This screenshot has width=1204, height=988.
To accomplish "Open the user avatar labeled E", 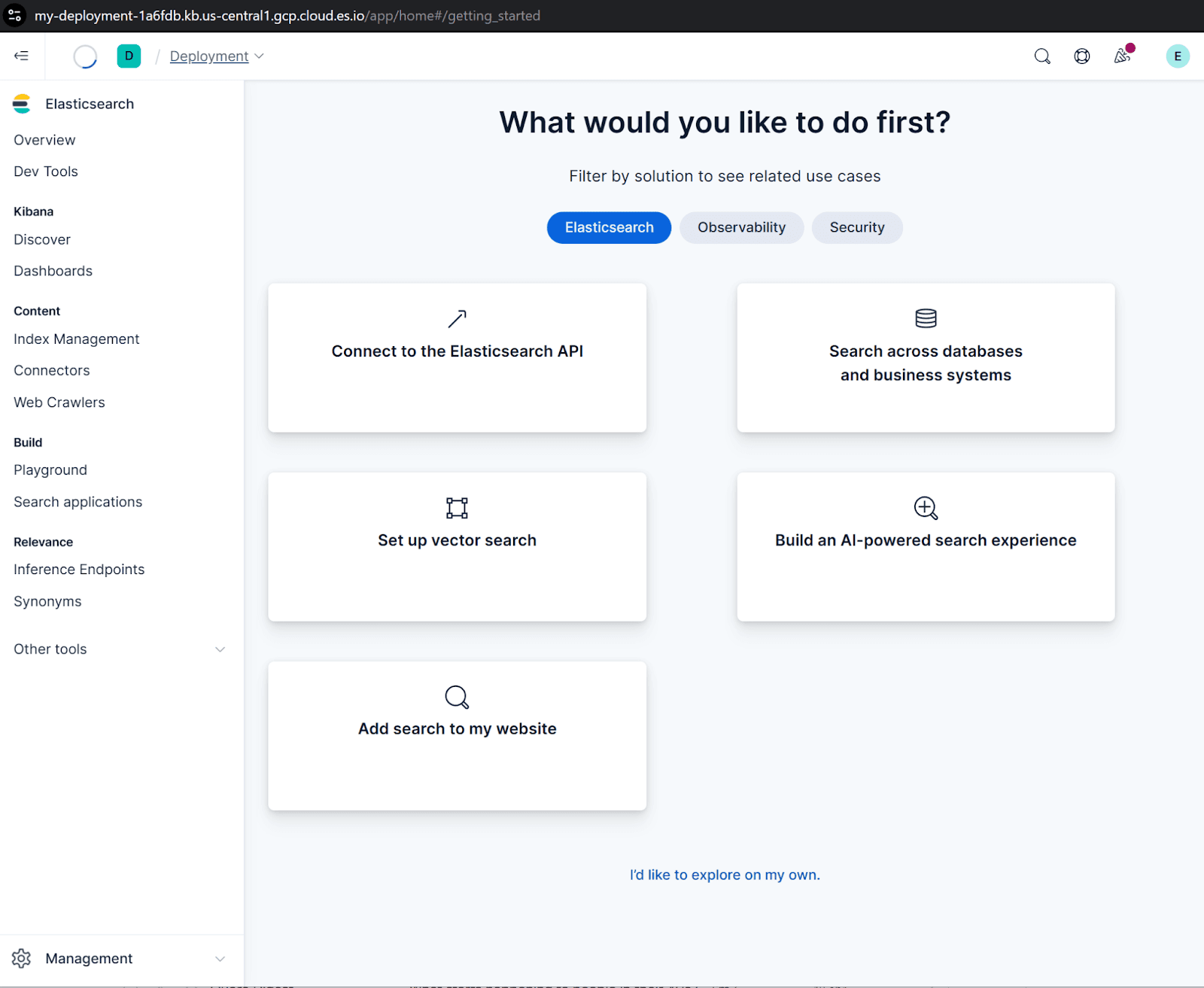I will [1177, 56].
